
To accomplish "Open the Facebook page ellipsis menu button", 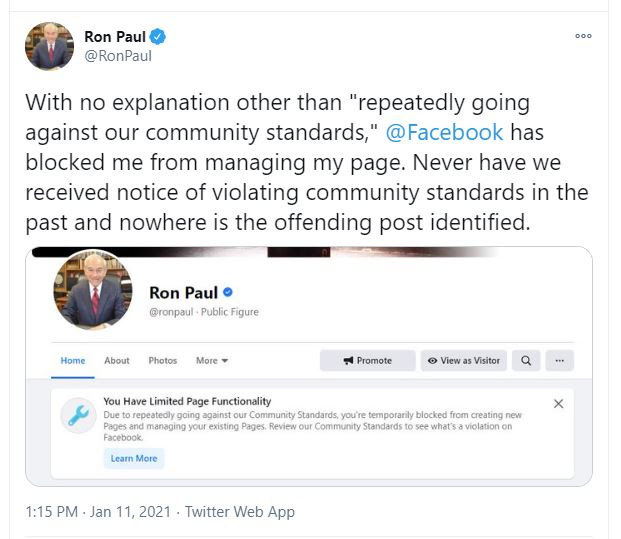I will point(559,360).
